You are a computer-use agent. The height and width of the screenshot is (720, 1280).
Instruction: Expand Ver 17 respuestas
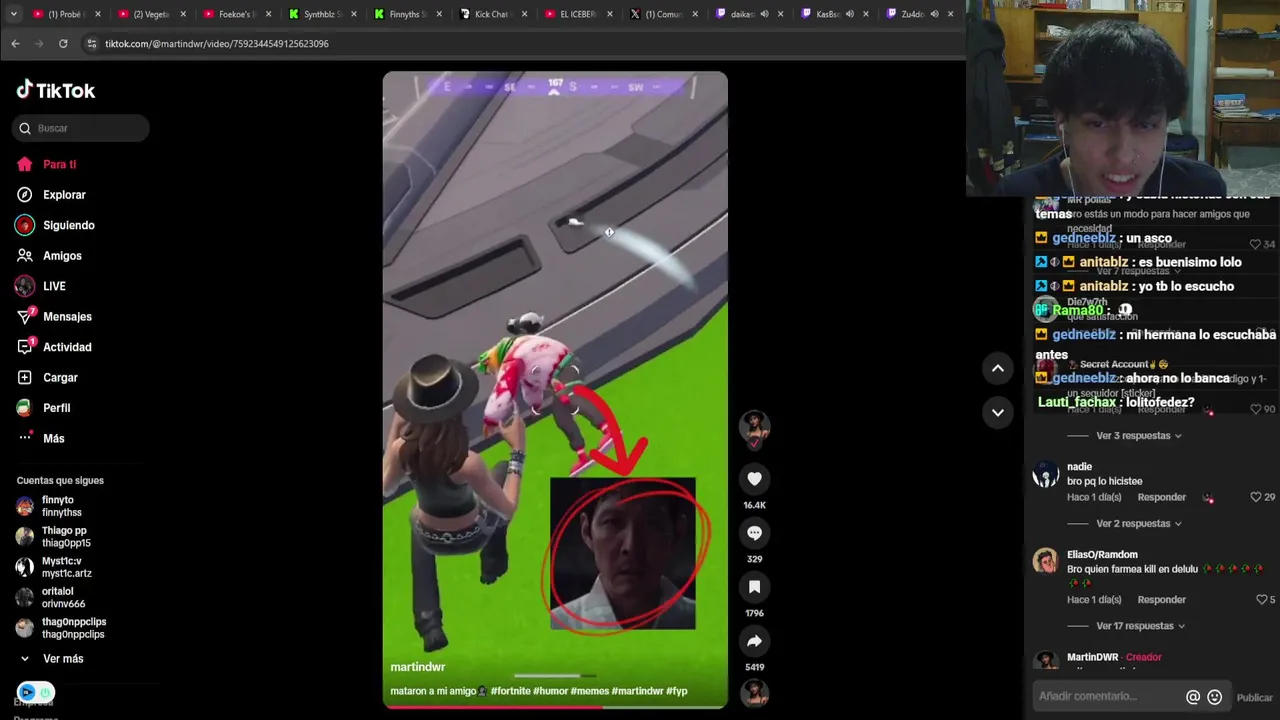tap(1141, 626)
